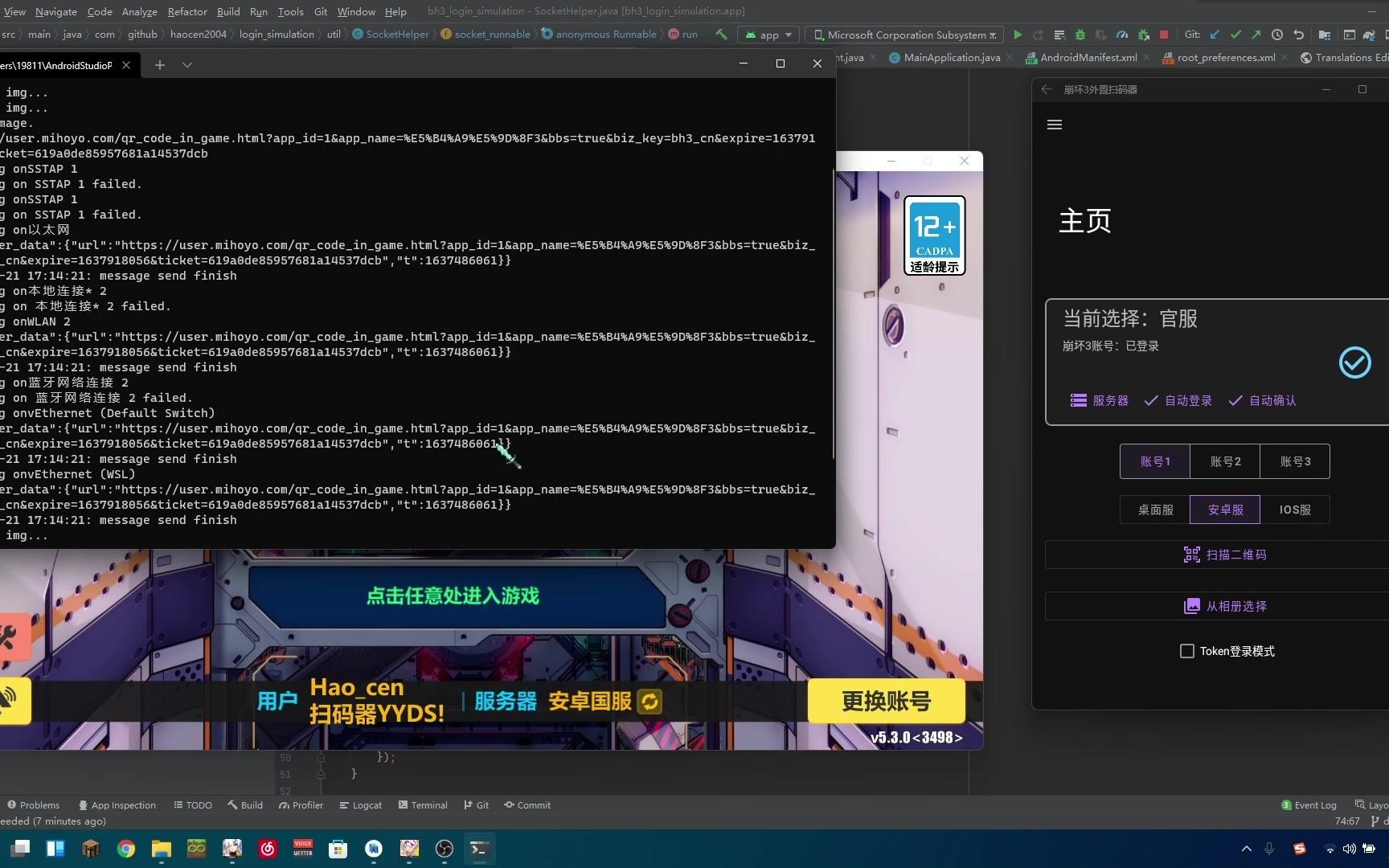Click the 74:67 caret position in status bar
This screenshot has width=1389, height=868.
coord(1347,821)
